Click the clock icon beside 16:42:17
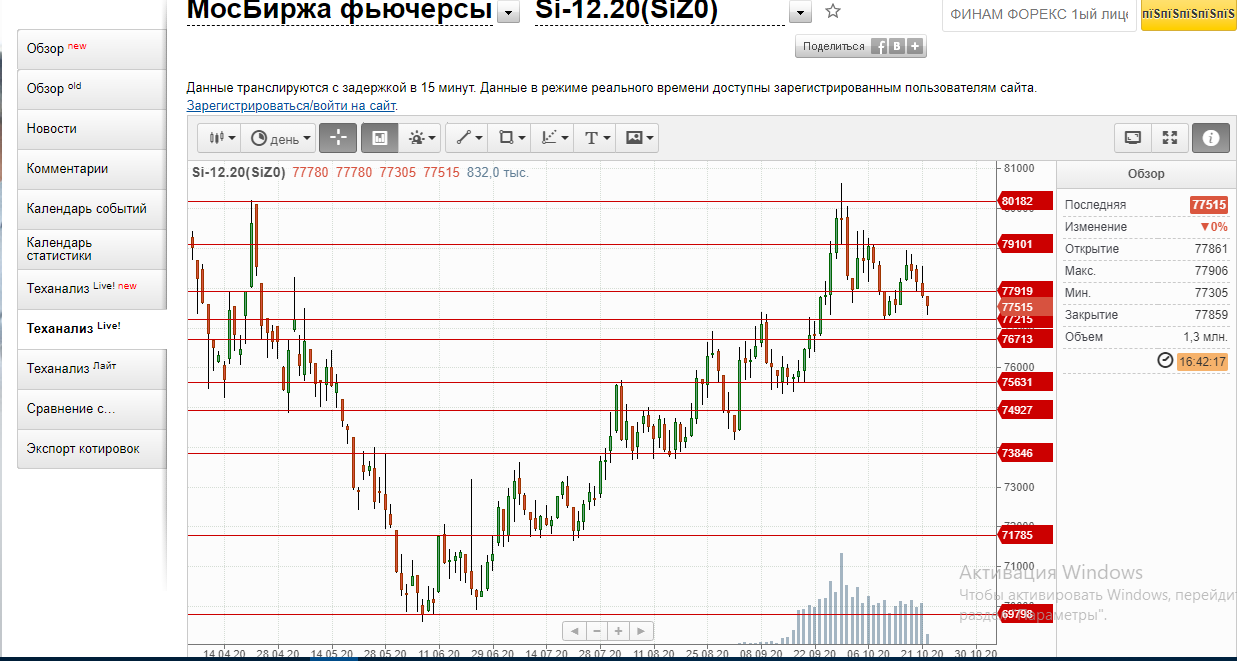1237x661 pixels. [1165, 360]
